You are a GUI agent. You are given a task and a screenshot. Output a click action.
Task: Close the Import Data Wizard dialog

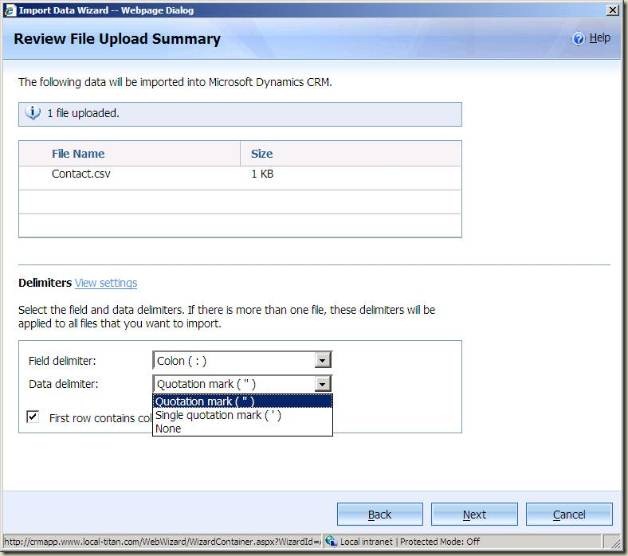tap(612, 9)
